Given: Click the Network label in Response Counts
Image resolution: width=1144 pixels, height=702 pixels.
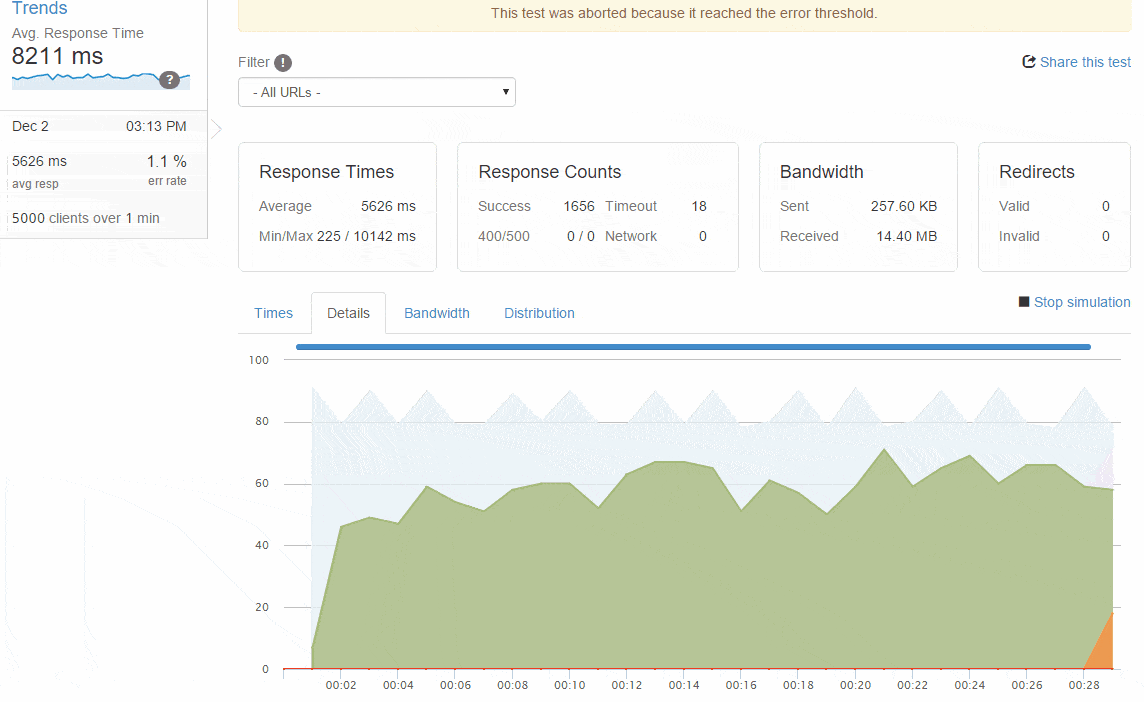Looking at the screenshot, I should [631, 236].
